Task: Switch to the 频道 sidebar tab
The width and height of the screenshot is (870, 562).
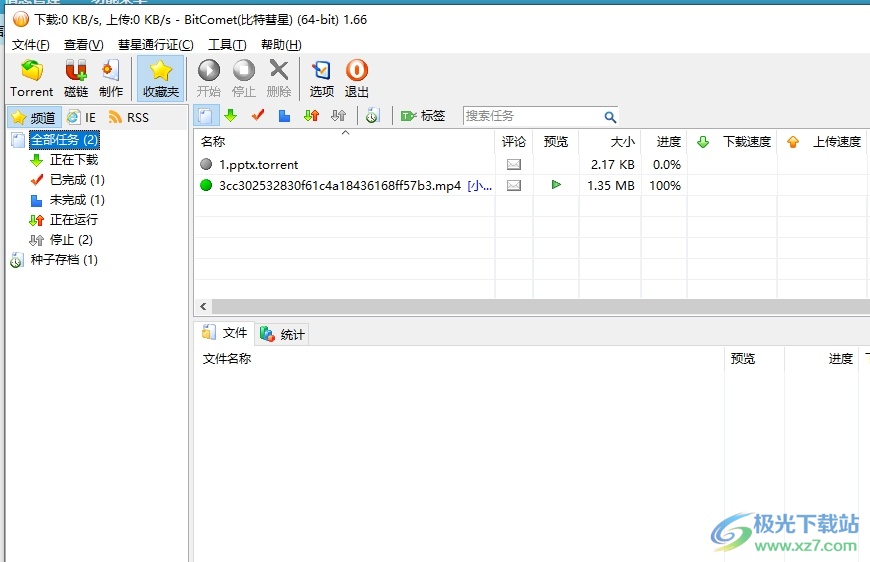Action: [x=34, y=118]
